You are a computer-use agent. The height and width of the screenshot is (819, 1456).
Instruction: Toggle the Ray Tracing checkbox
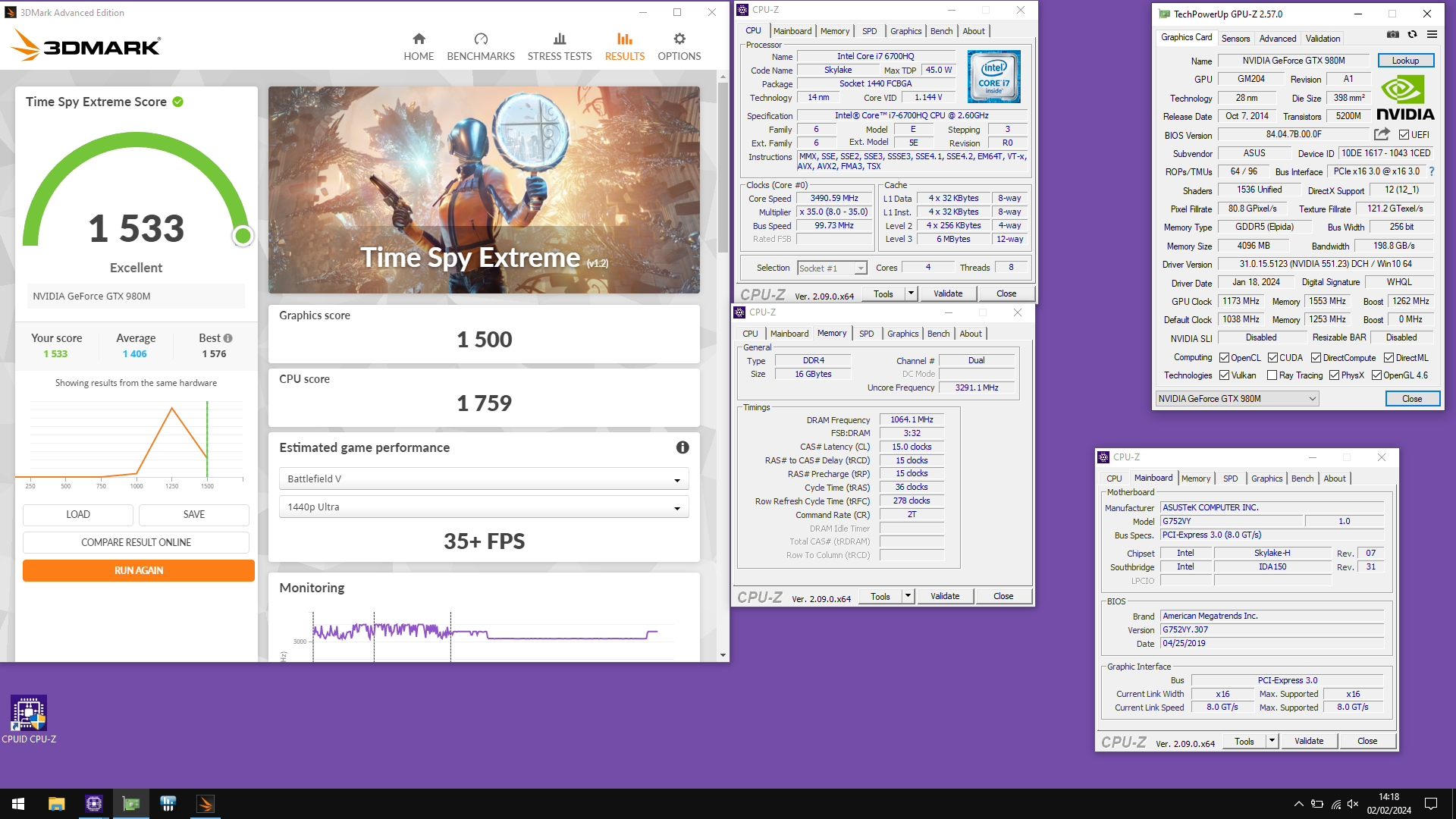coord(1272,375)
